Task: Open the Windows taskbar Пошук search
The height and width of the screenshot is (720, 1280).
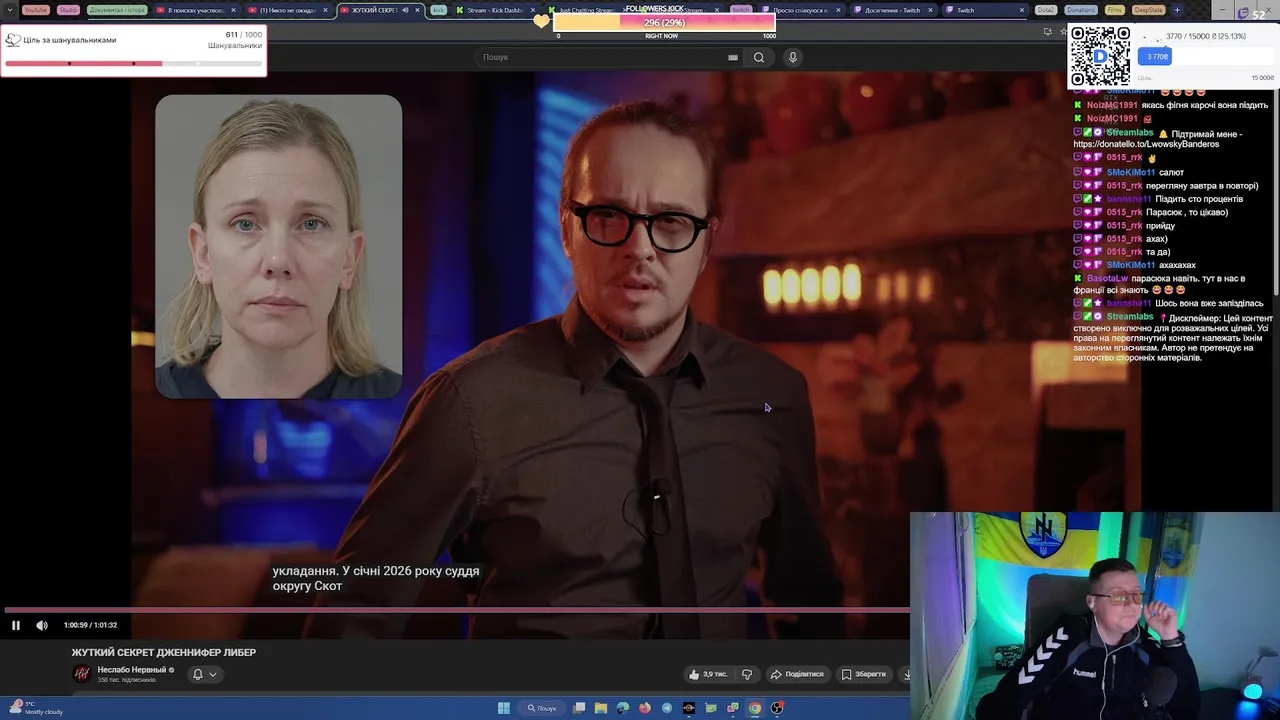Action: pos(542,708)
